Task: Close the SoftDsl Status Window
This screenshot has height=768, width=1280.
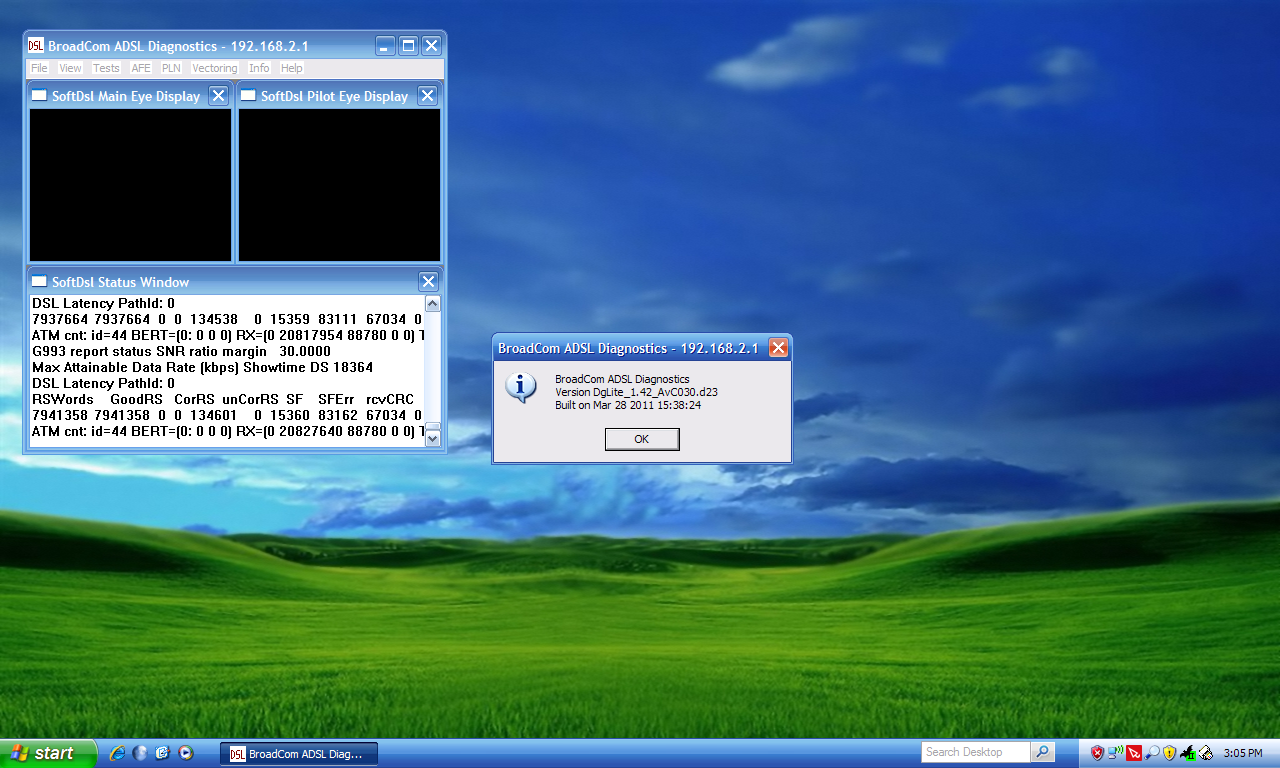Action: (x=428, y=282)
